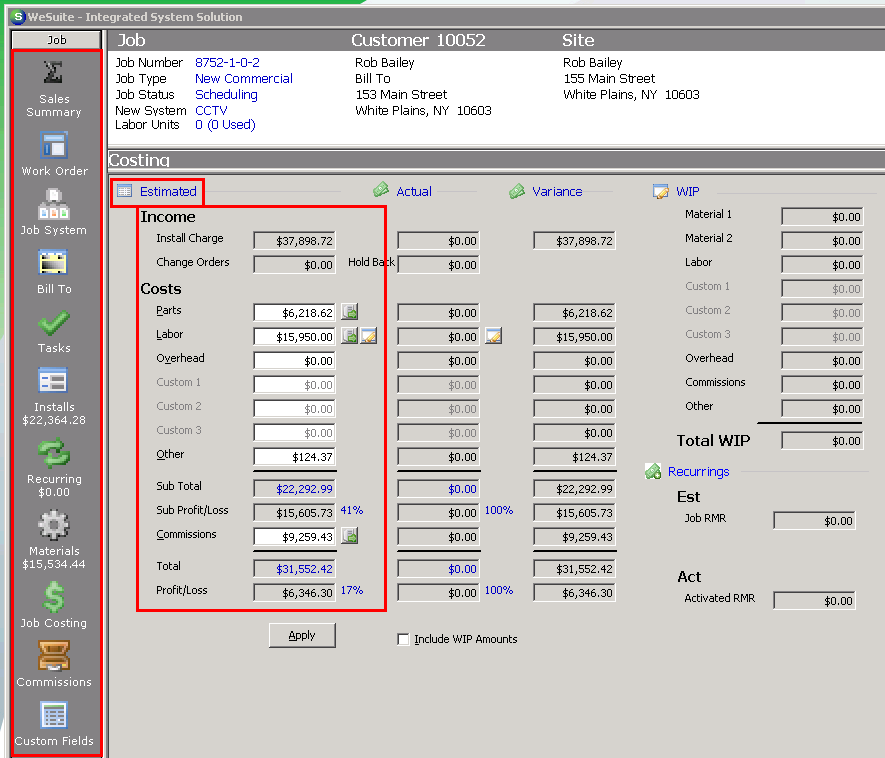Image resolution: width=885 pixels, height=758 pixels.
Task: Click the 41% sub profit percentage
Action: point(352,510)
